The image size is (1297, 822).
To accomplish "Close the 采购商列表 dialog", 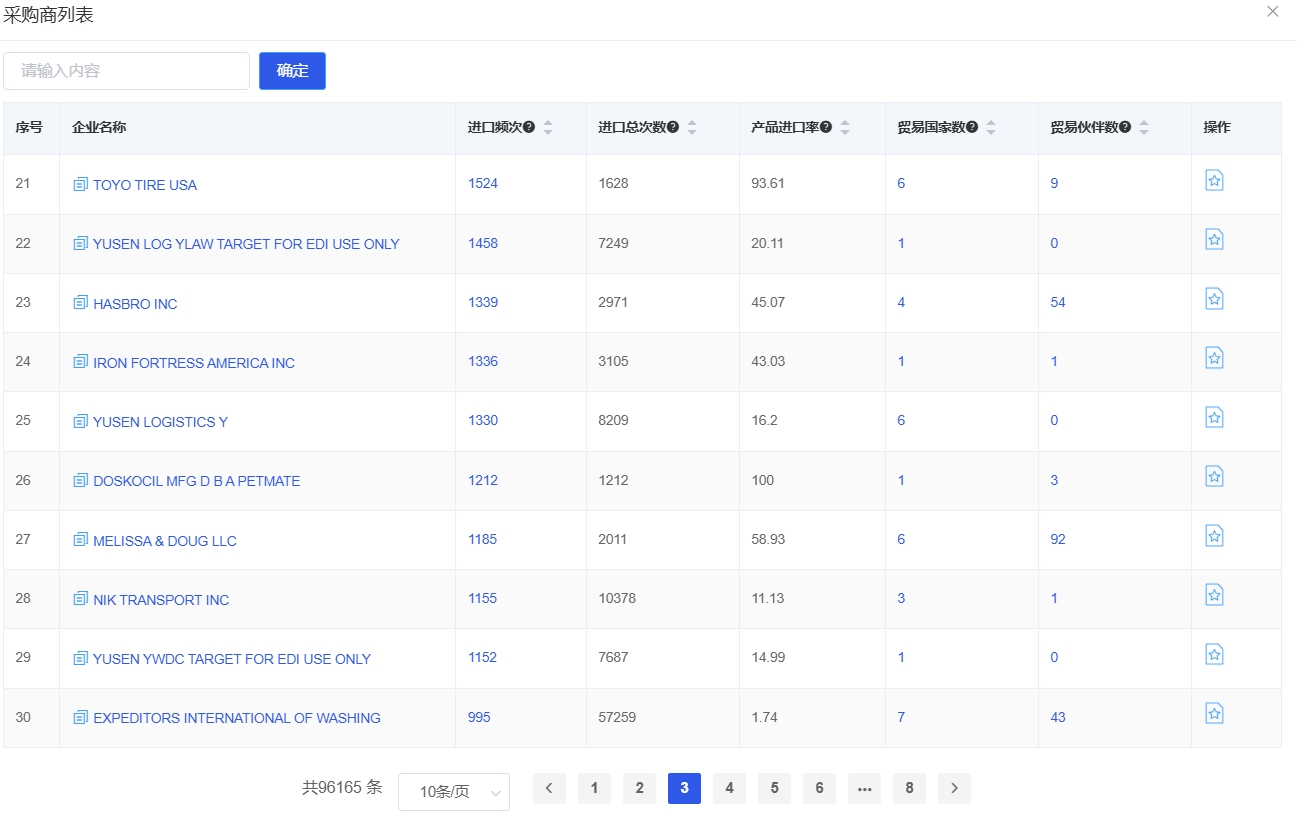I will [1273, 12].
